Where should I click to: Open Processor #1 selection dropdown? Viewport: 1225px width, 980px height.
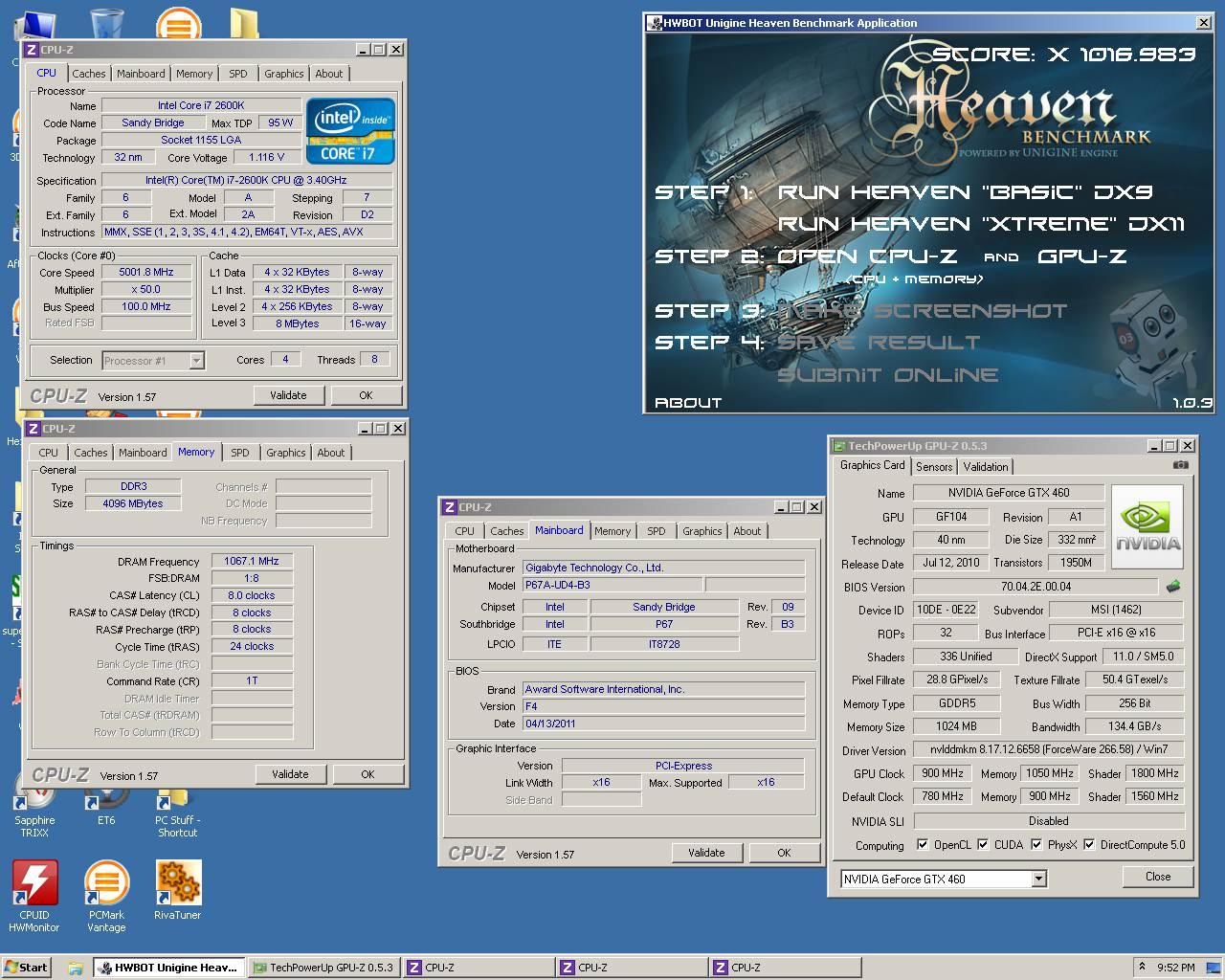tap(196, 360)
